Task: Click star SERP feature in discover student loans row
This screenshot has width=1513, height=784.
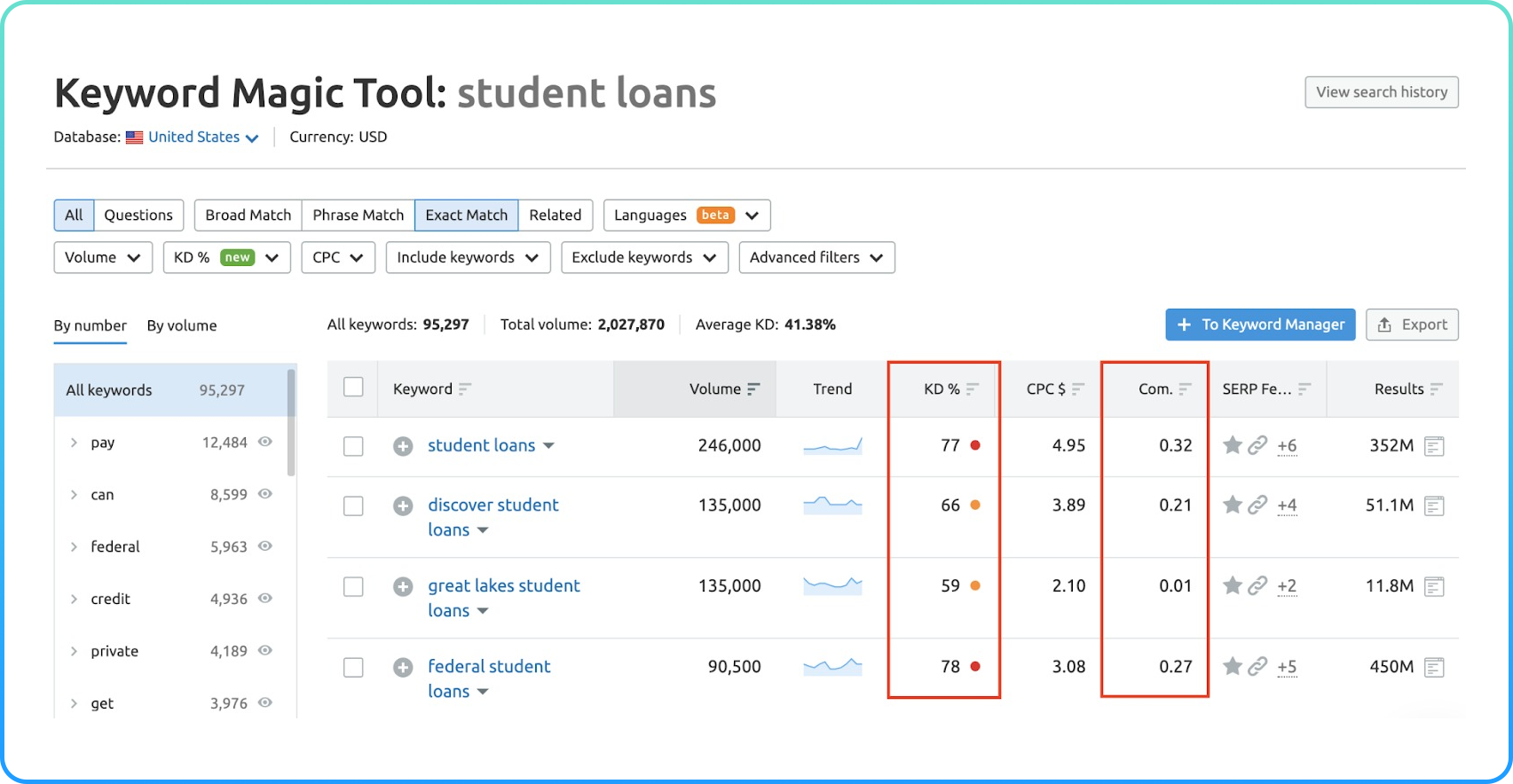Action: (1232, 505)
